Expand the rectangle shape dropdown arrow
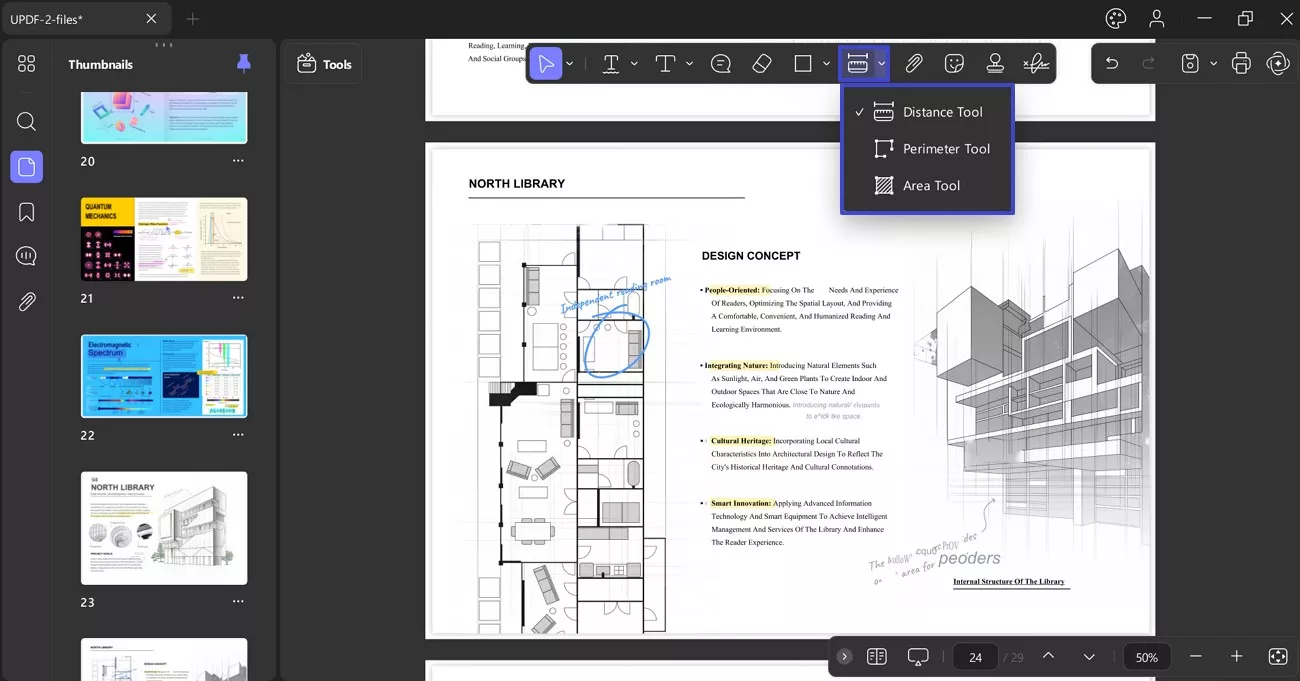 pos(826,64)
